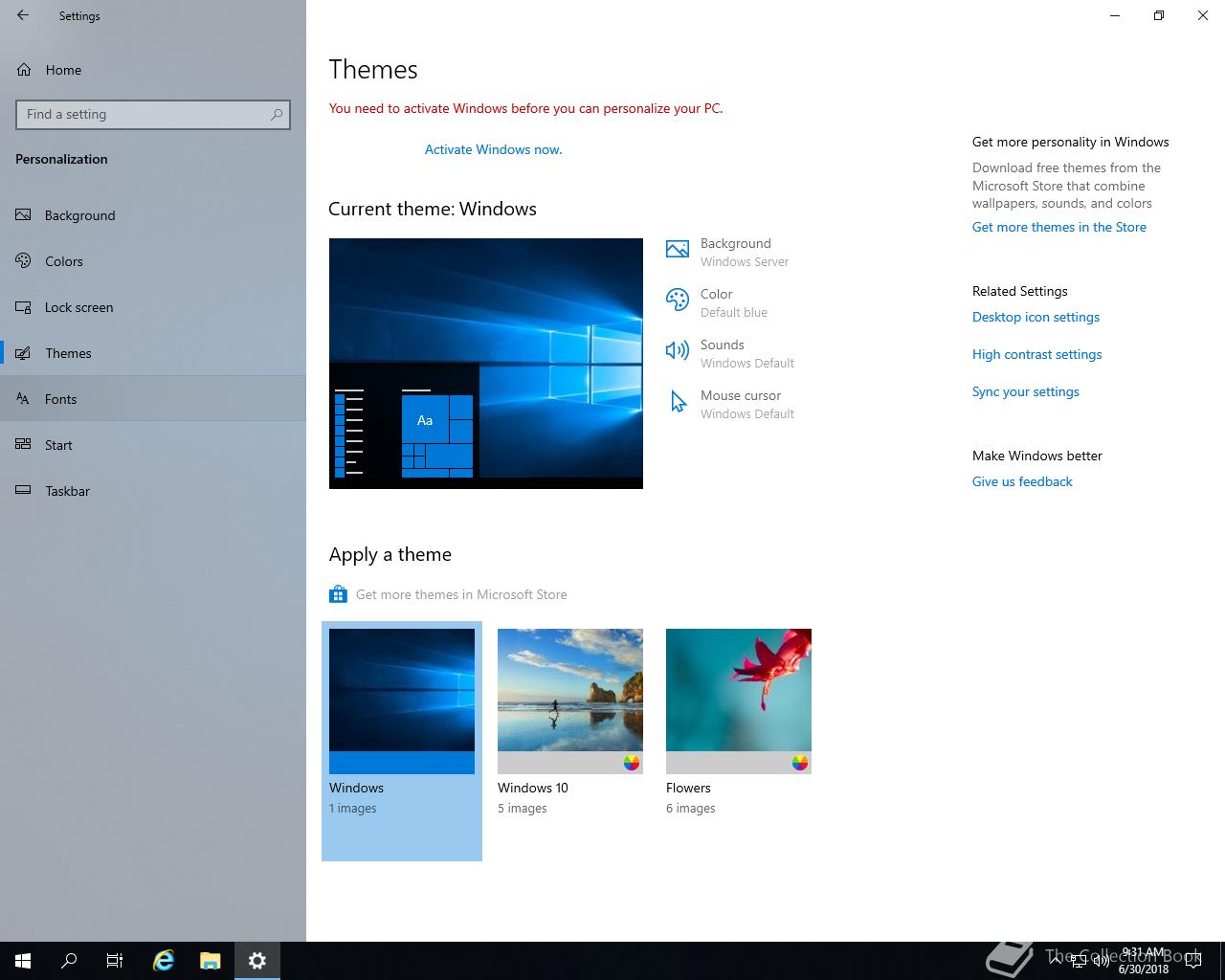1225x980 pixels.
Task: Open Mouse cursor Windows Default option
Action: (x=731, y=404)
